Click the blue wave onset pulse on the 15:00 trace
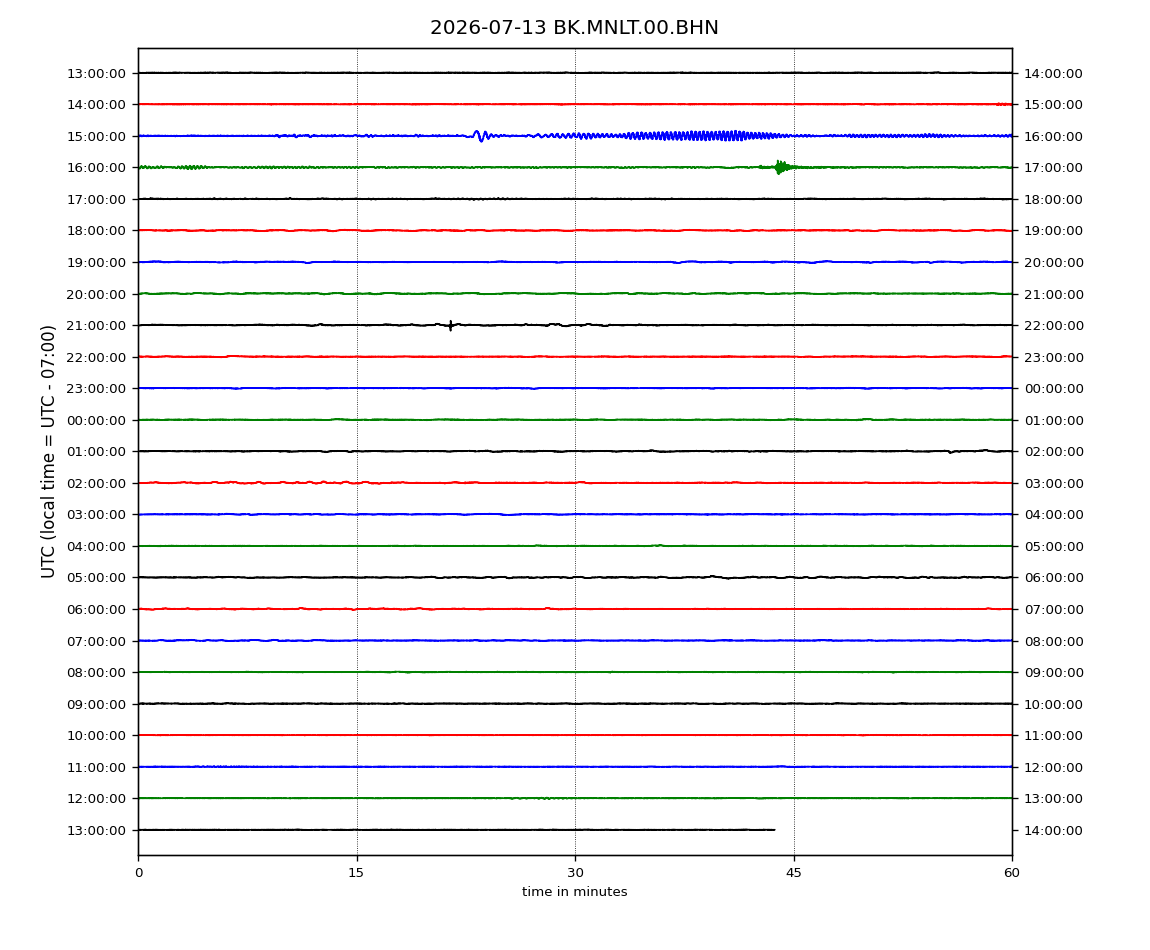This screenshot has width=1150, height=950. click(481, 136)
